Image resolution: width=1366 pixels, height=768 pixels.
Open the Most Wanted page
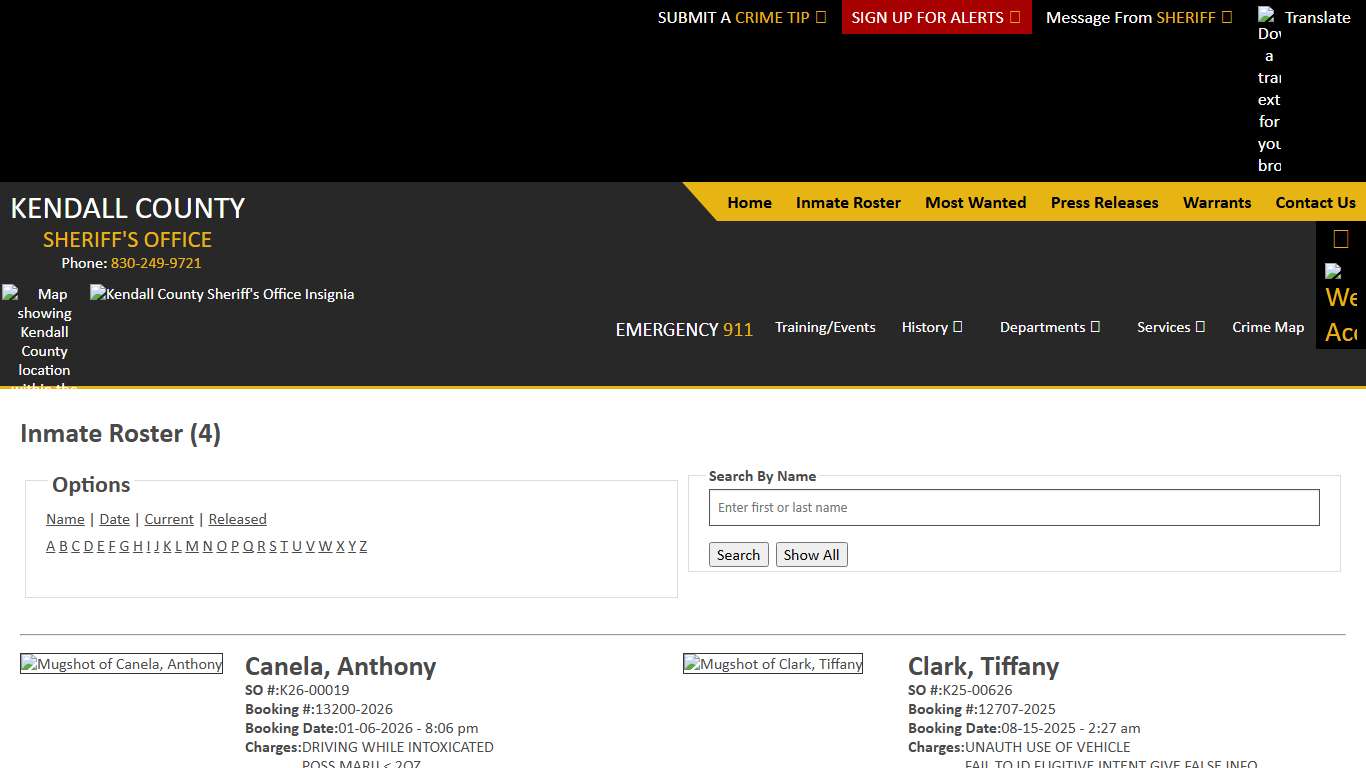pos(975,202)
